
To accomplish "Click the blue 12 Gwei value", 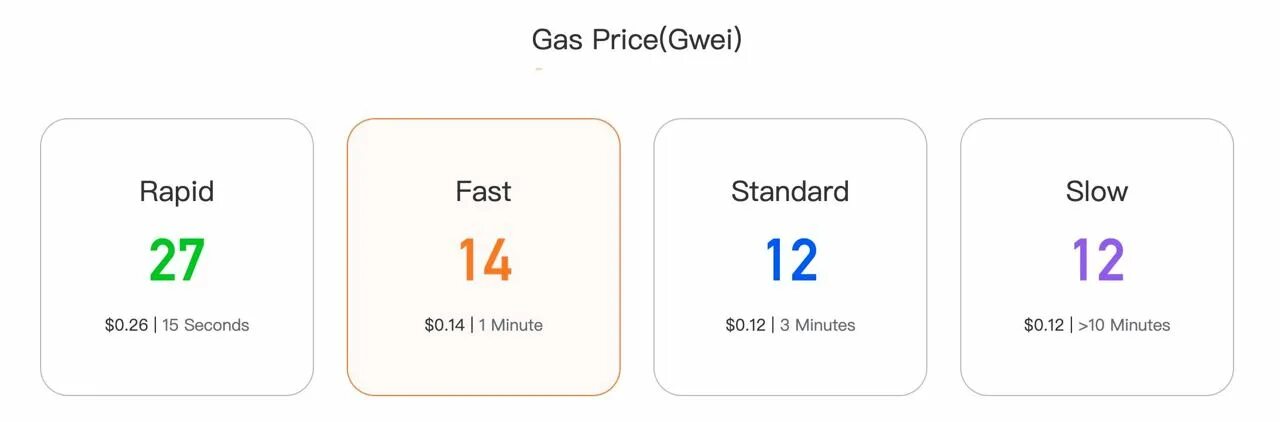I will 791,260.
